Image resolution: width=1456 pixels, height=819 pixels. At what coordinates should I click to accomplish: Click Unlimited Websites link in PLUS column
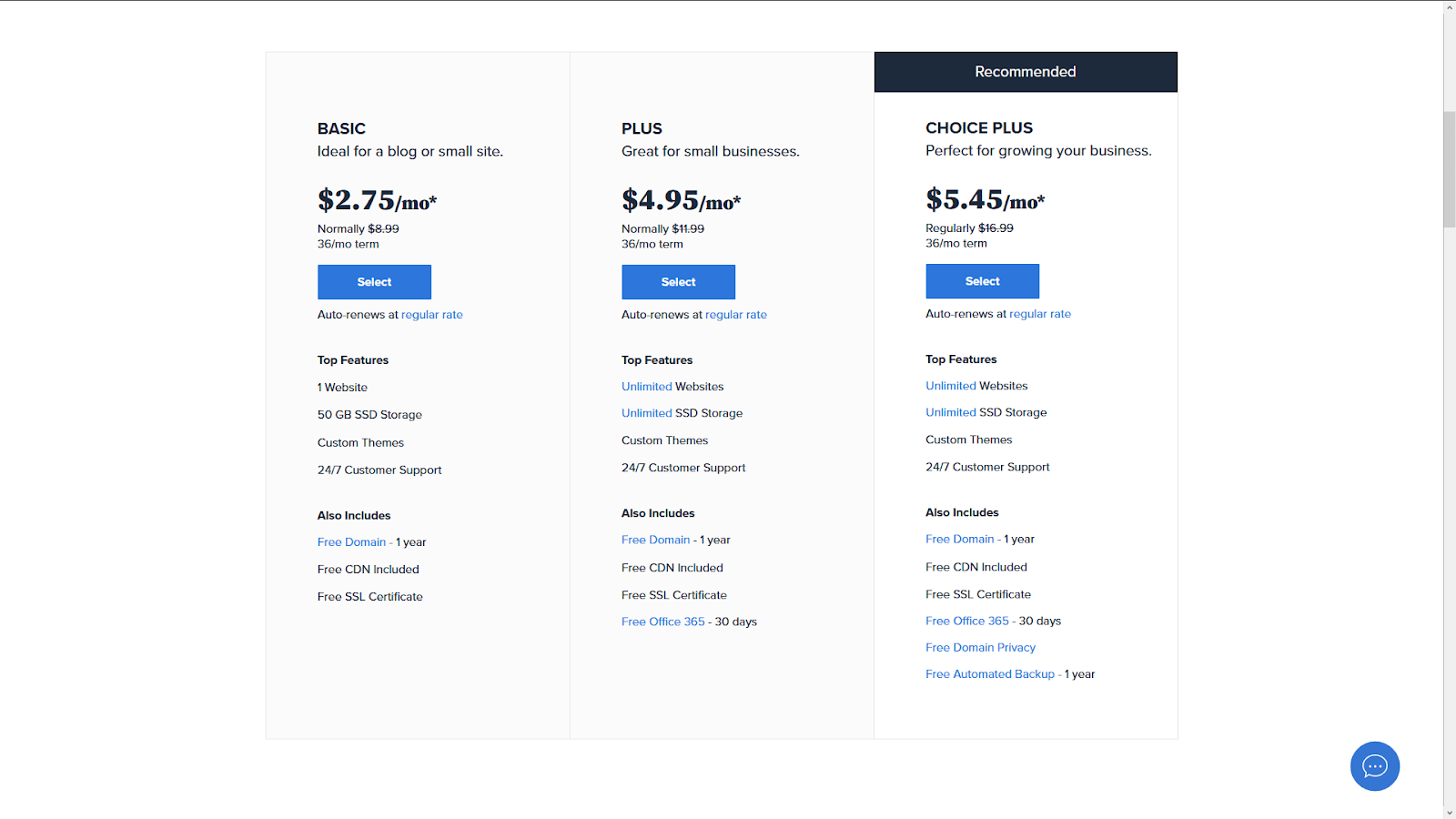pos(646,386)
